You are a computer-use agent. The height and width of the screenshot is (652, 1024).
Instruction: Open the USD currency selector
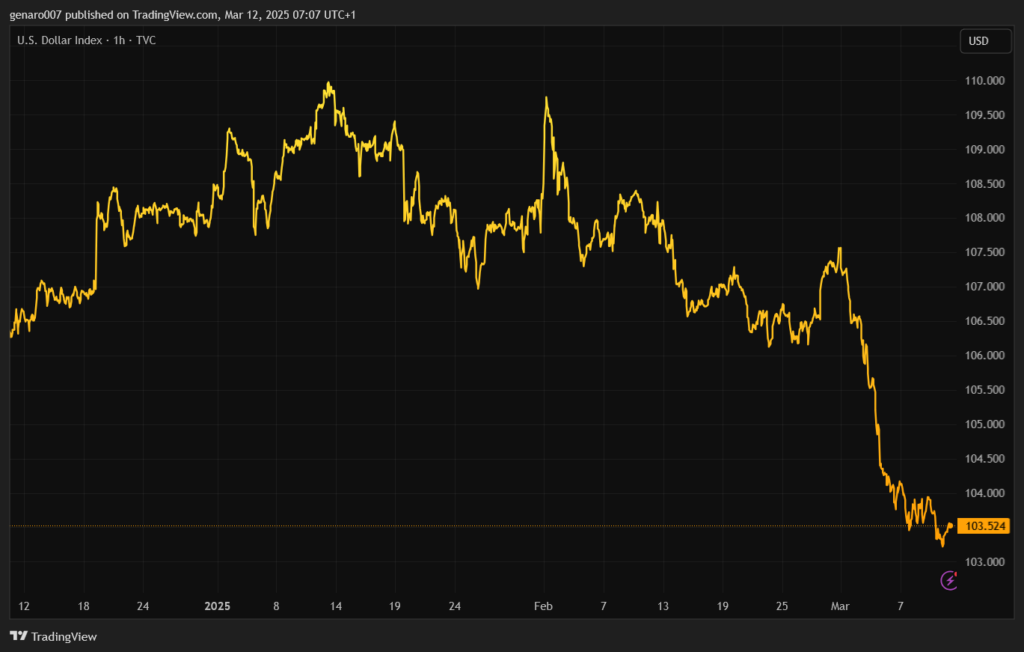tap(978, 41)
